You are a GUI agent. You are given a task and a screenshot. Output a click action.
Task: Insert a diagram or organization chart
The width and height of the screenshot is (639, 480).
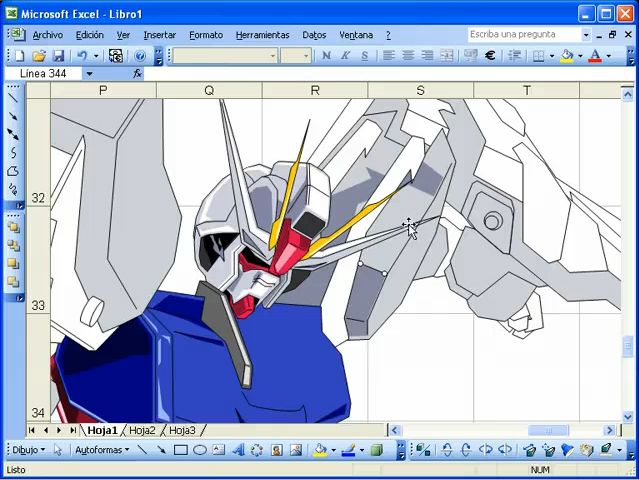tap(257, 450)
